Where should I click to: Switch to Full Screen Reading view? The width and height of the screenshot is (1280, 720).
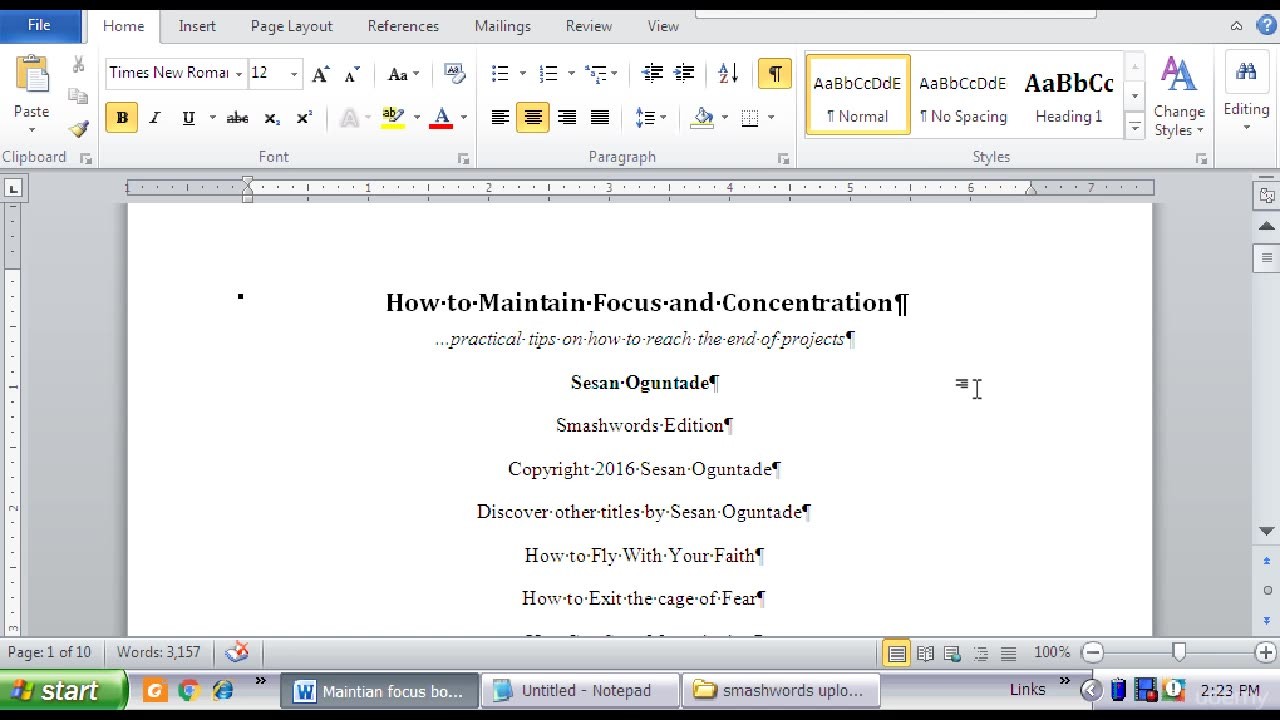point(925,653)
